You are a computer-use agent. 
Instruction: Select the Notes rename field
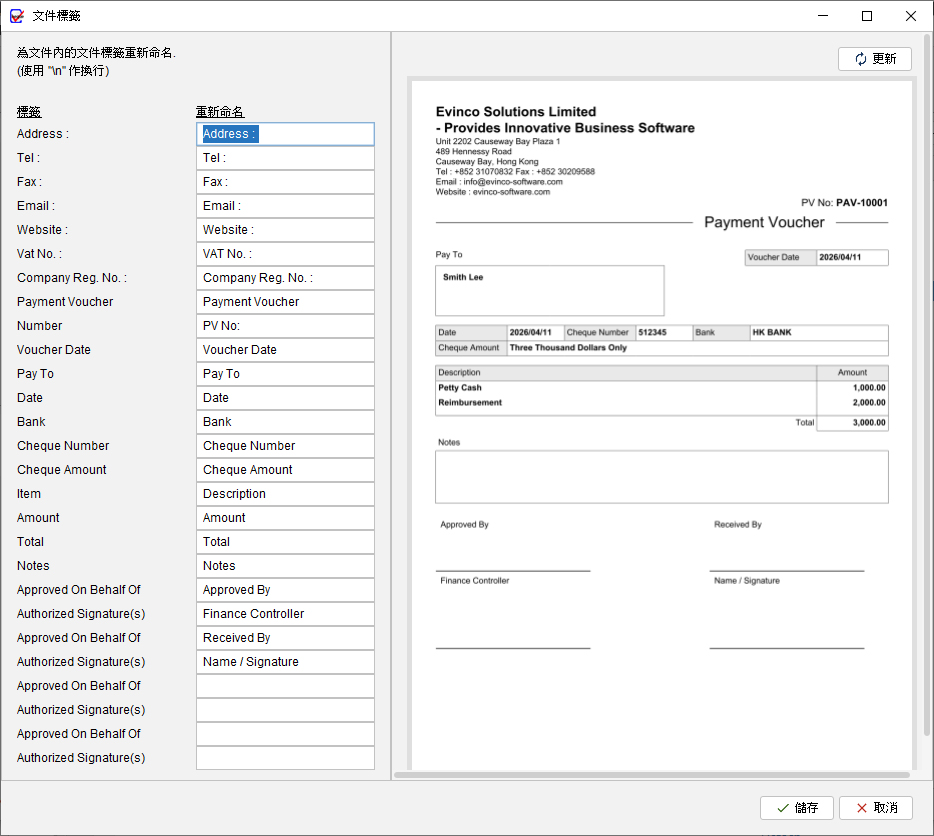tap(285, 566)
